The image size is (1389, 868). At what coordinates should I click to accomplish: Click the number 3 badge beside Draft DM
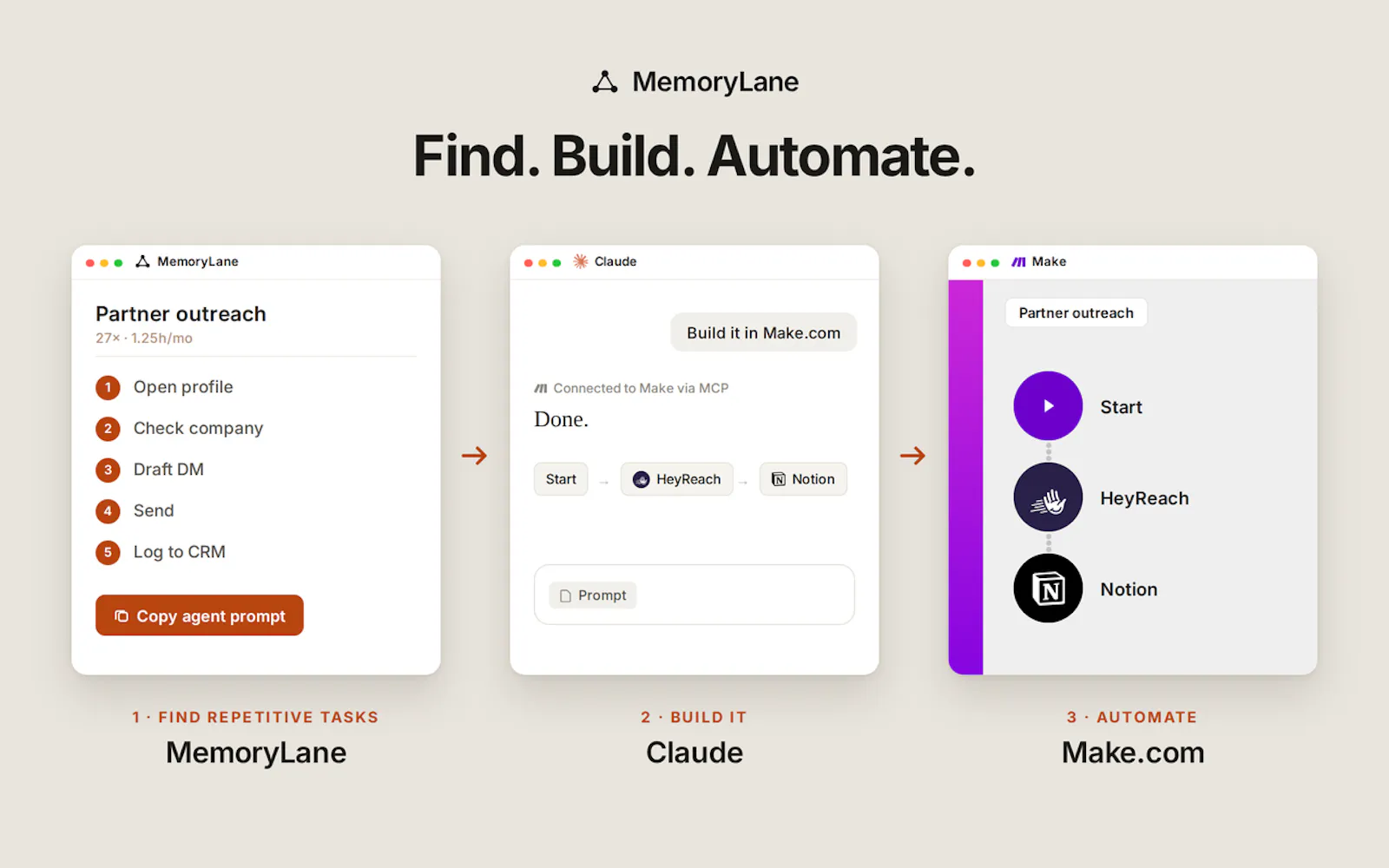click(108, 470)
